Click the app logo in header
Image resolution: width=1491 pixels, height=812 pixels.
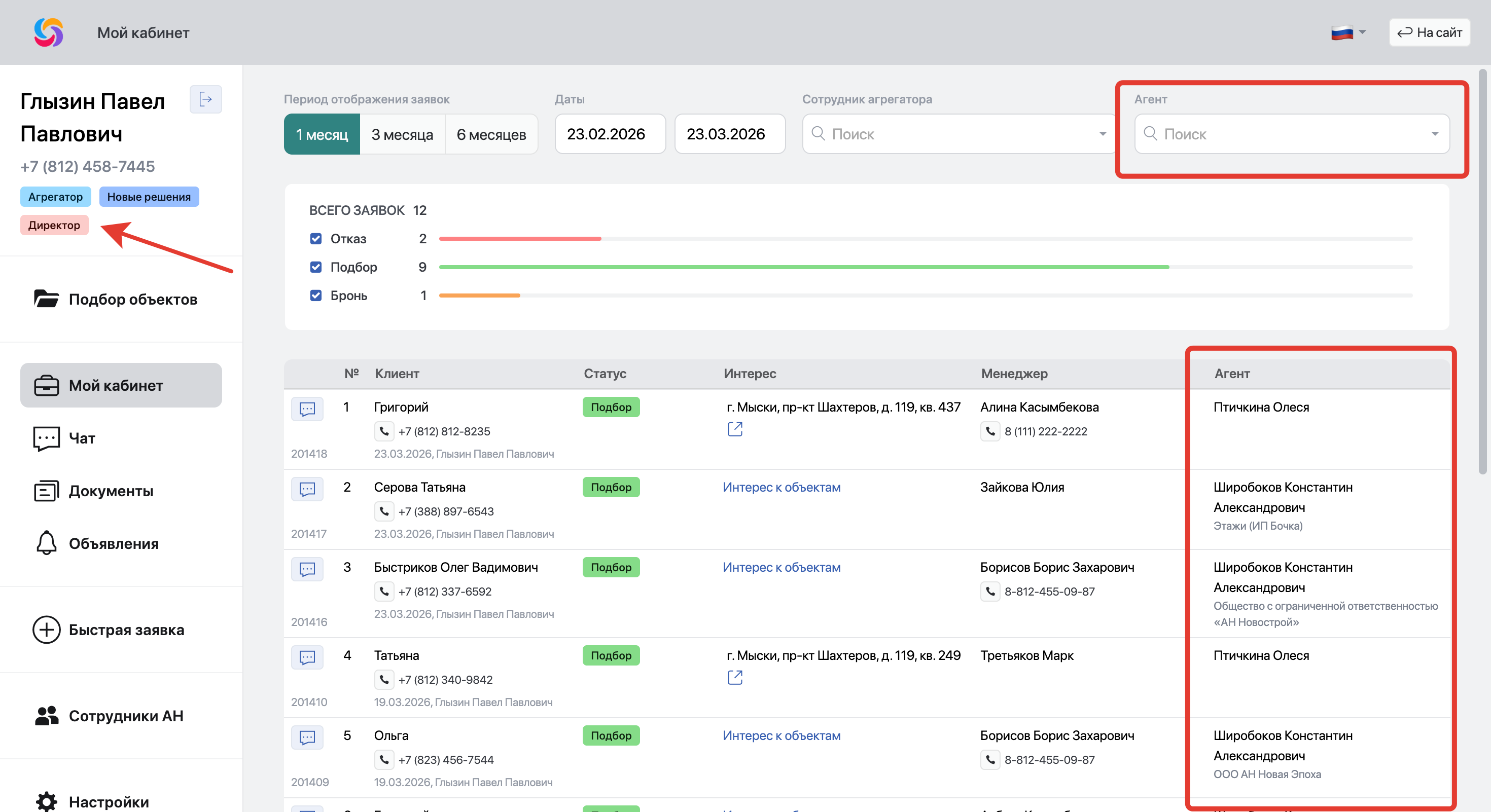pos(49,32)
